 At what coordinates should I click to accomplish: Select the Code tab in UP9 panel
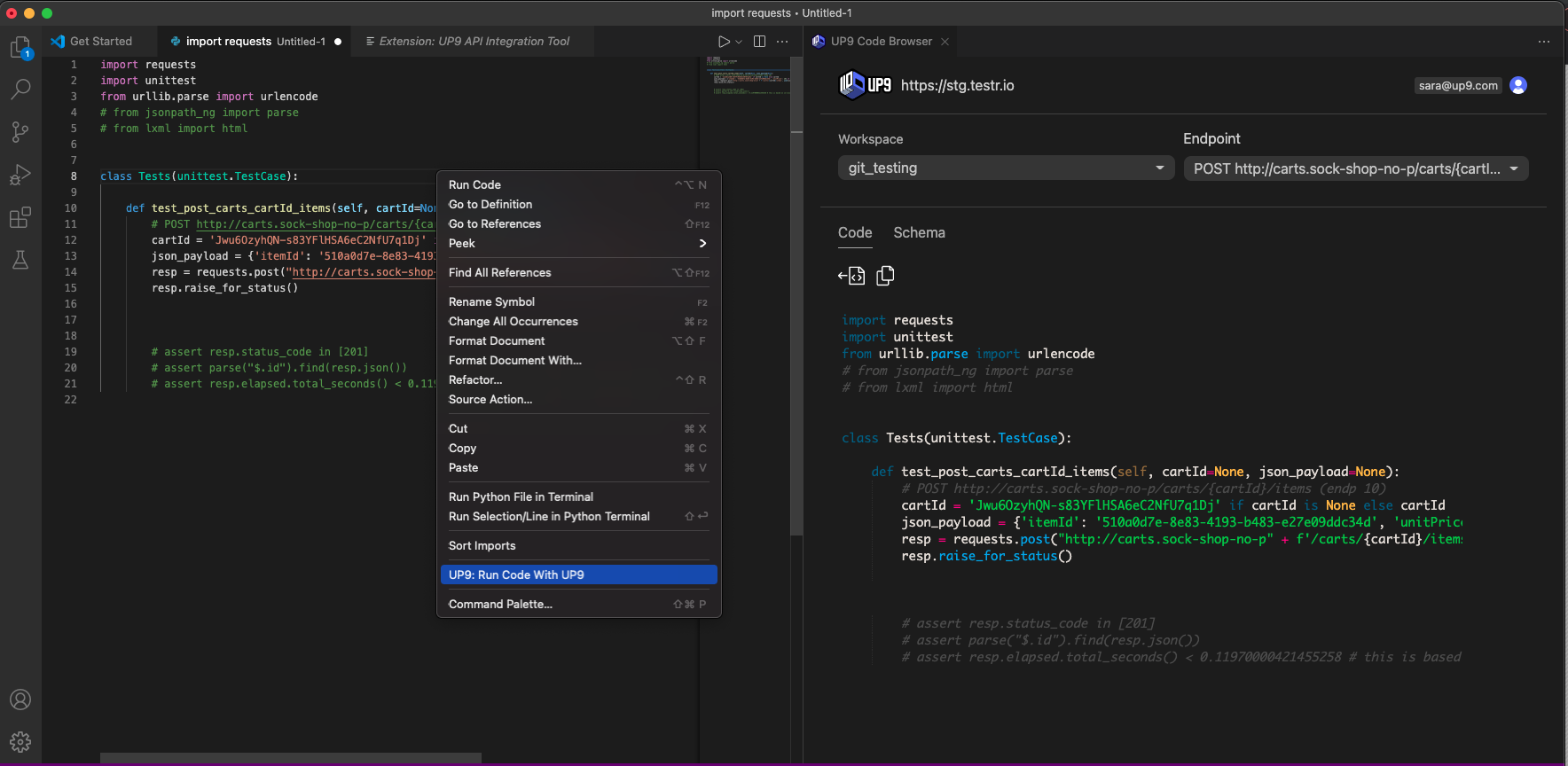click(855, 232)
